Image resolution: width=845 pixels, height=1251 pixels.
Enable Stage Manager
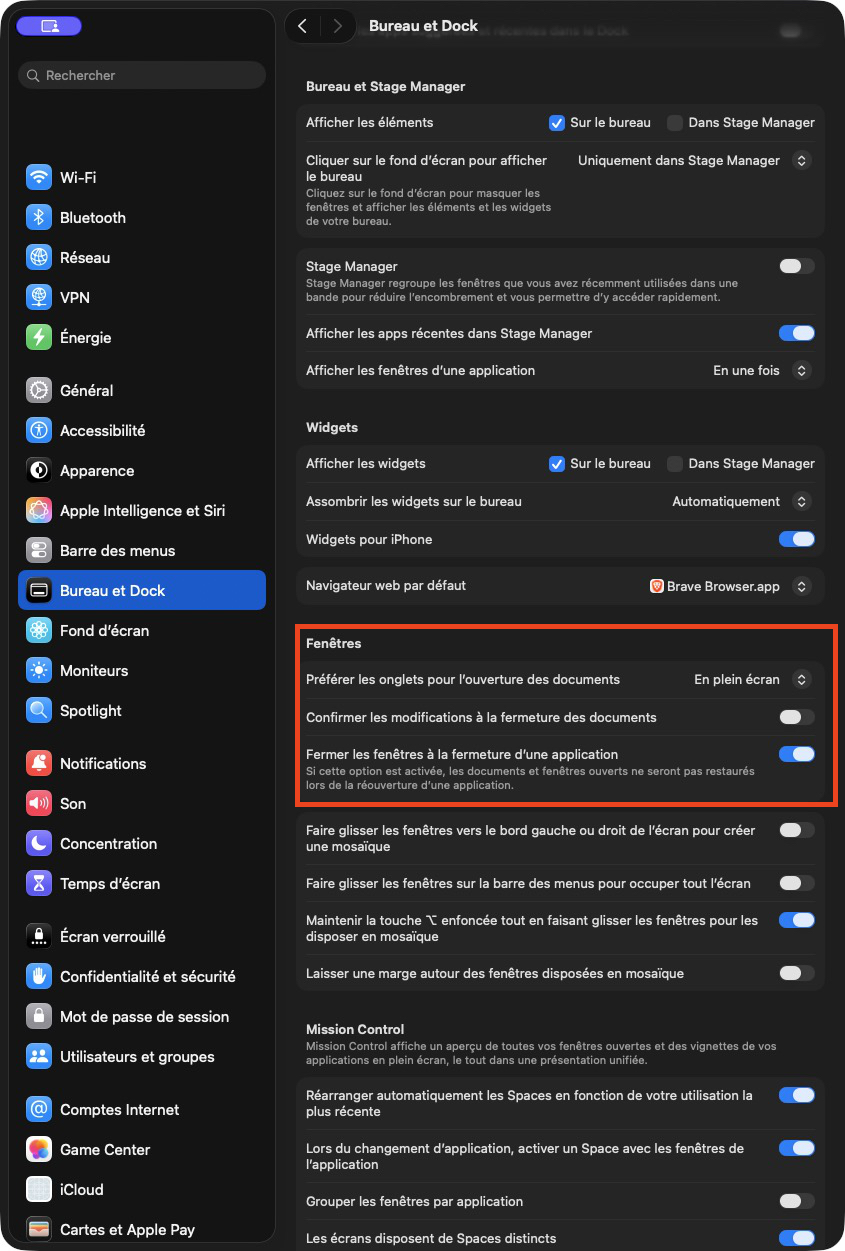pyautogui.click(x=796, y=266)
